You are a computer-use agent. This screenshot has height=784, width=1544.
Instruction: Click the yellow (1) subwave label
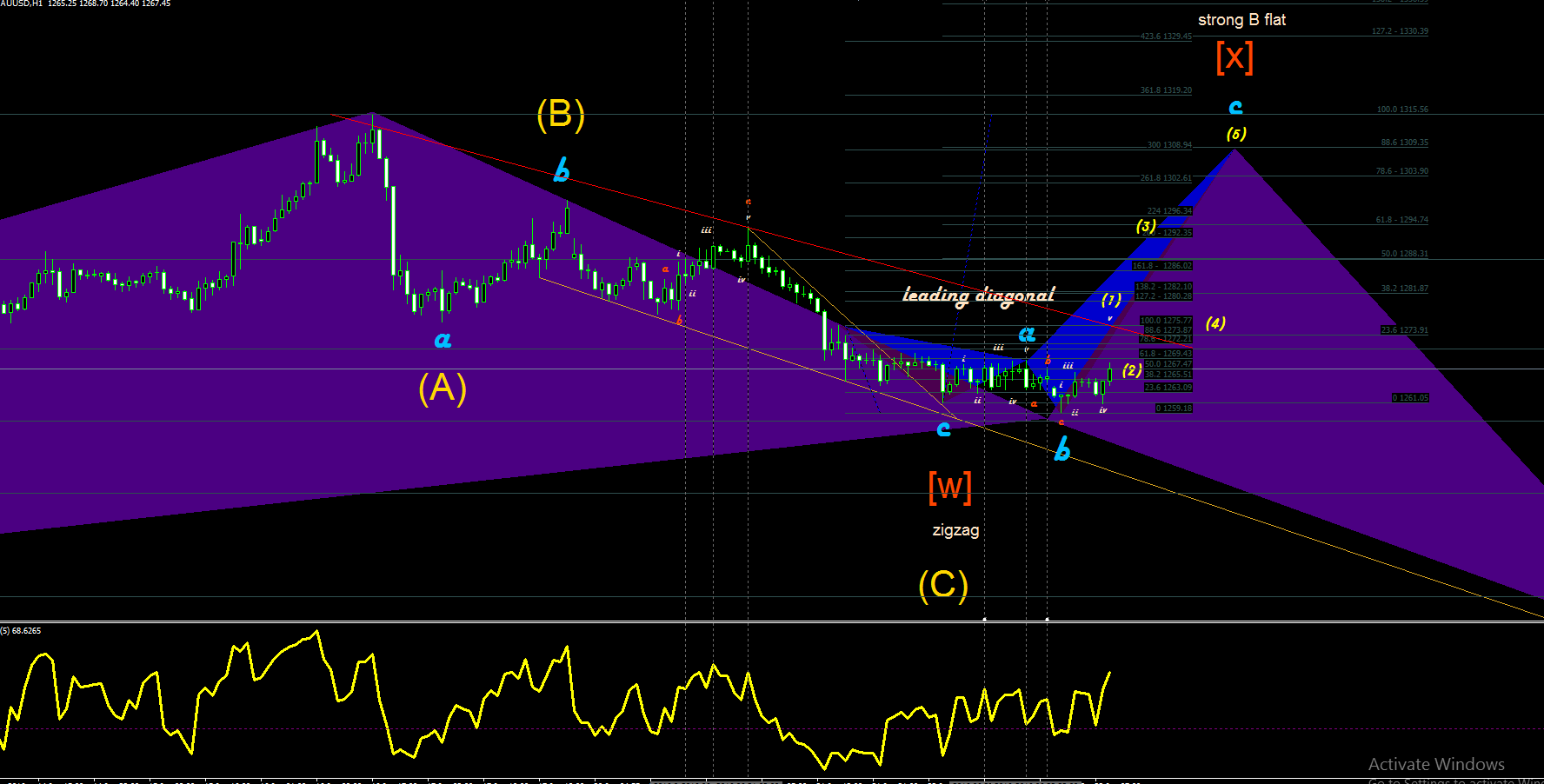point(1111,300)
